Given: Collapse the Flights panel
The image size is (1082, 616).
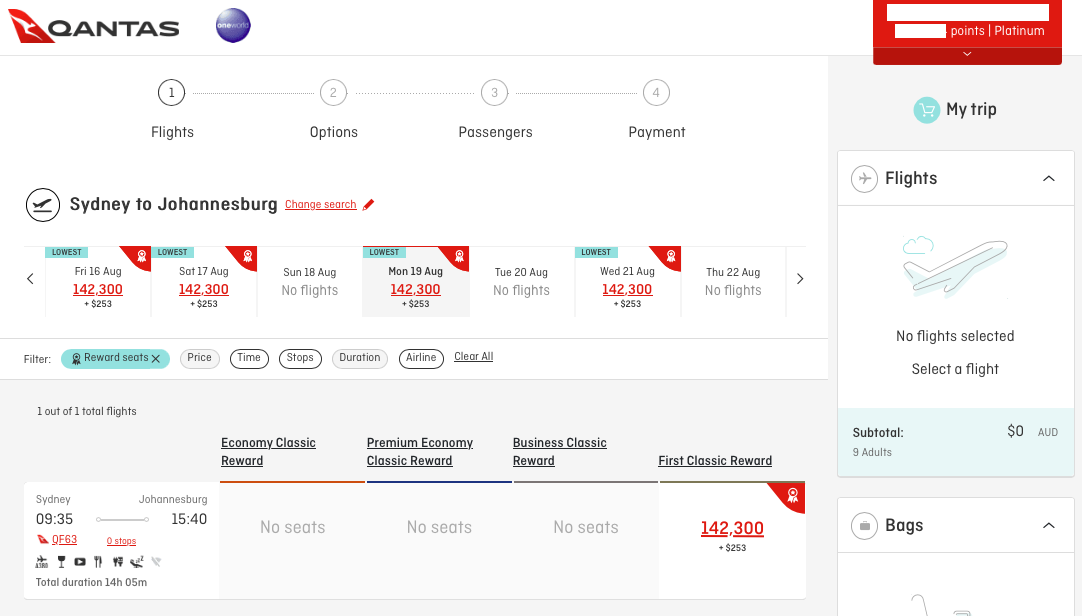Looking at the screenshot, I should coord(1048,178).
